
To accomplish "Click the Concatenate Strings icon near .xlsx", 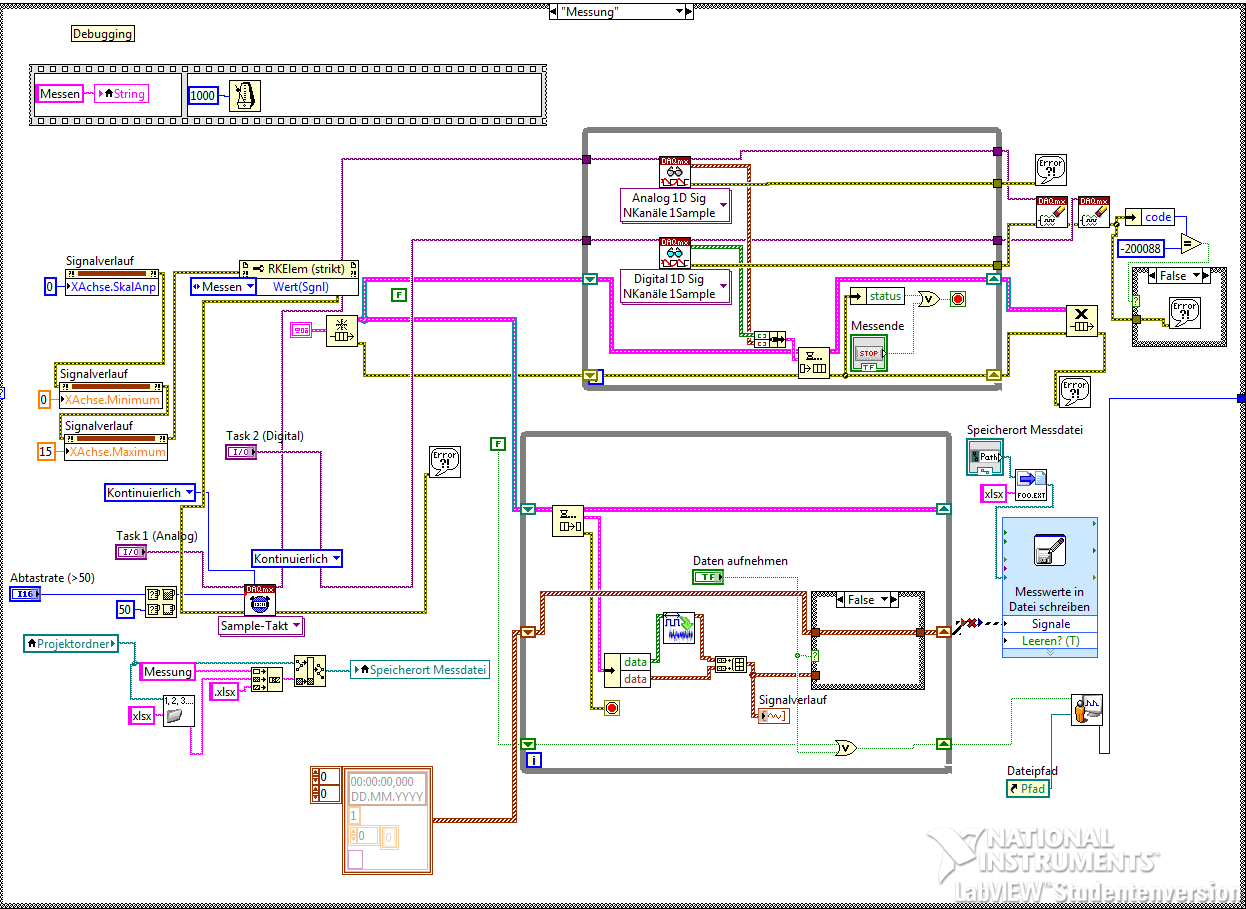I will pyautogui.click(x=267, y=679).
